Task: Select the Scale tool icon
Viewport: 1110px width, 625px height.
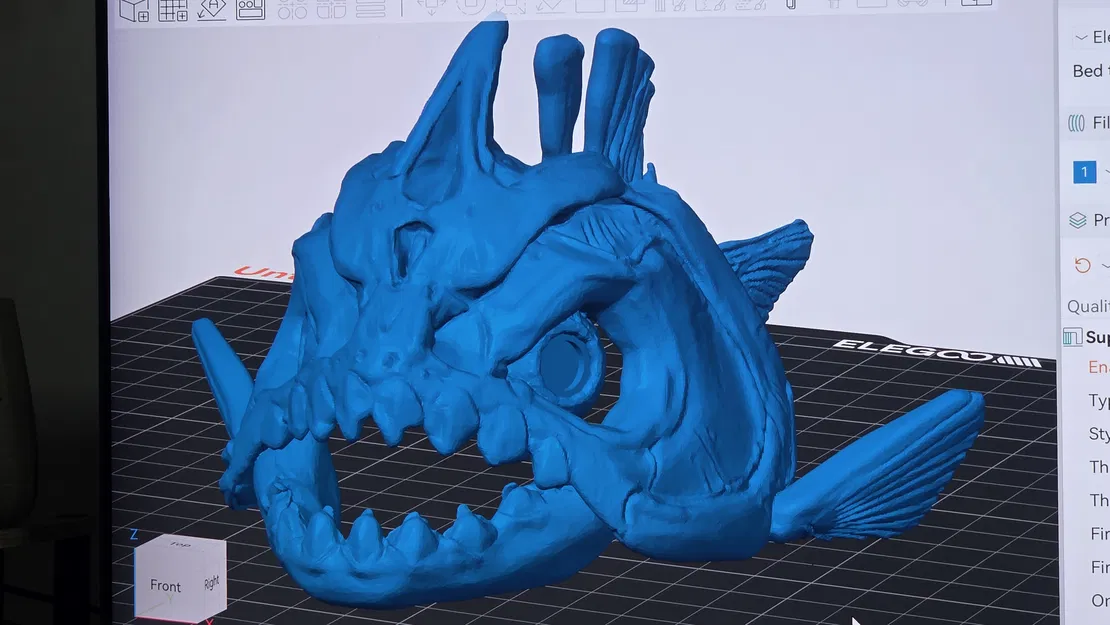Action: (x=510, y=6)
